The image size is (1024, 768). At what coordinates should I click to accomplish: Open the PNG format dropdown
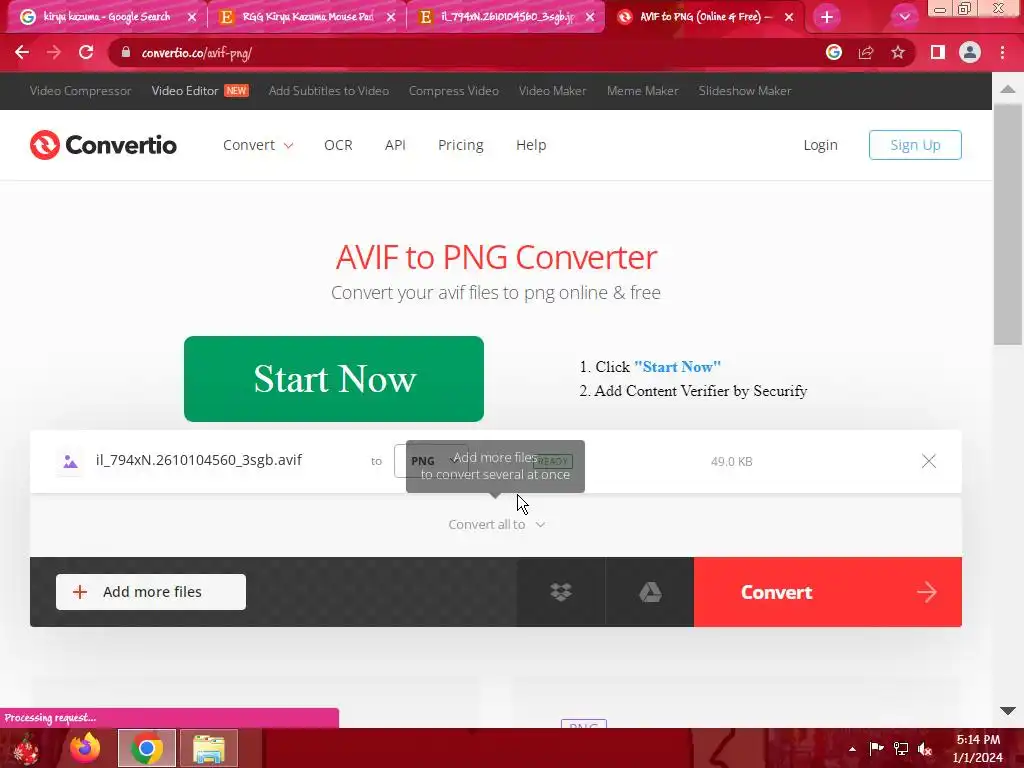[x=431, y=461]
